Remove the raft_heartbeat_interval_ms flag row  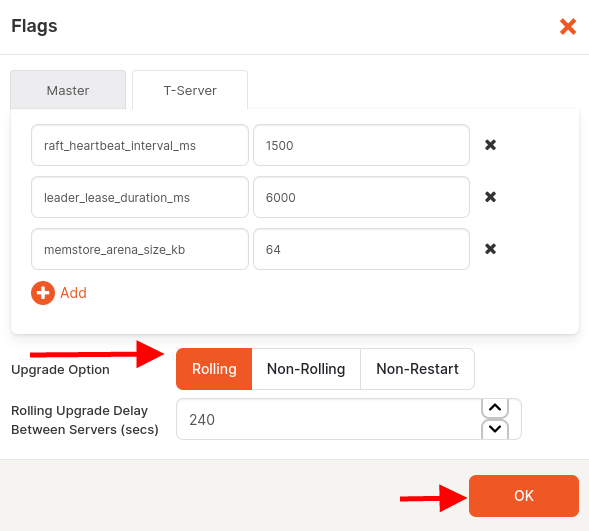[x=490, y=145]
